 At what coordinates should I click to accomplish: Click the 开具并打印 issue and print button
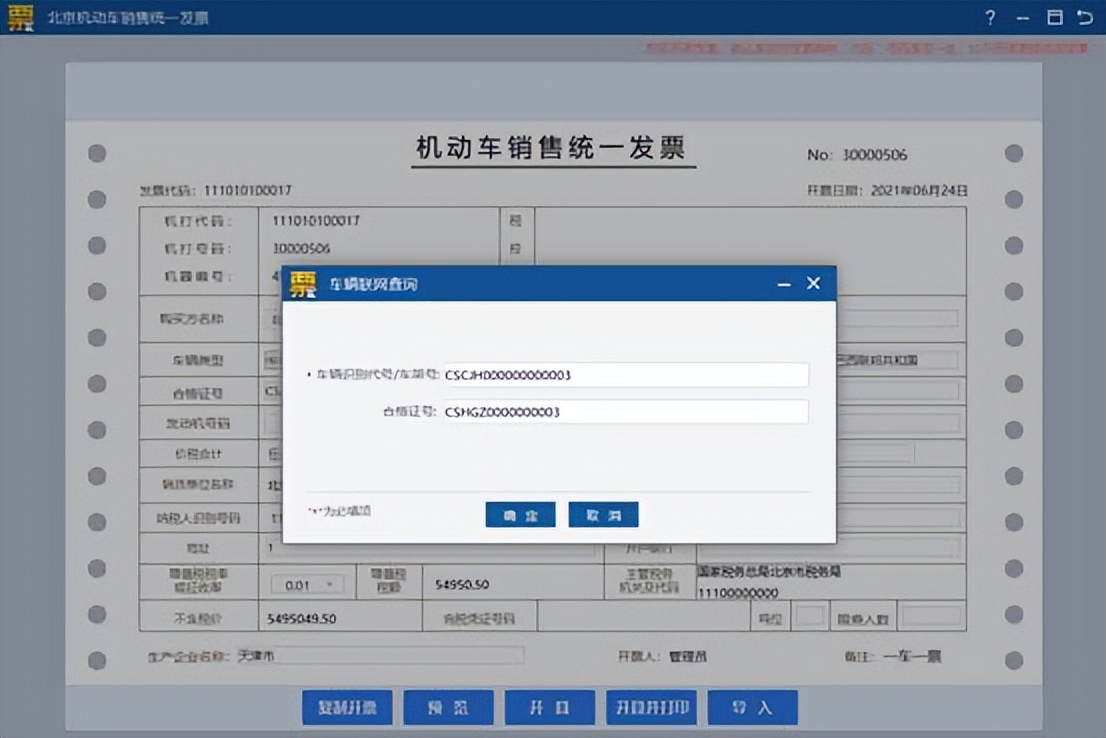point(651,707)
